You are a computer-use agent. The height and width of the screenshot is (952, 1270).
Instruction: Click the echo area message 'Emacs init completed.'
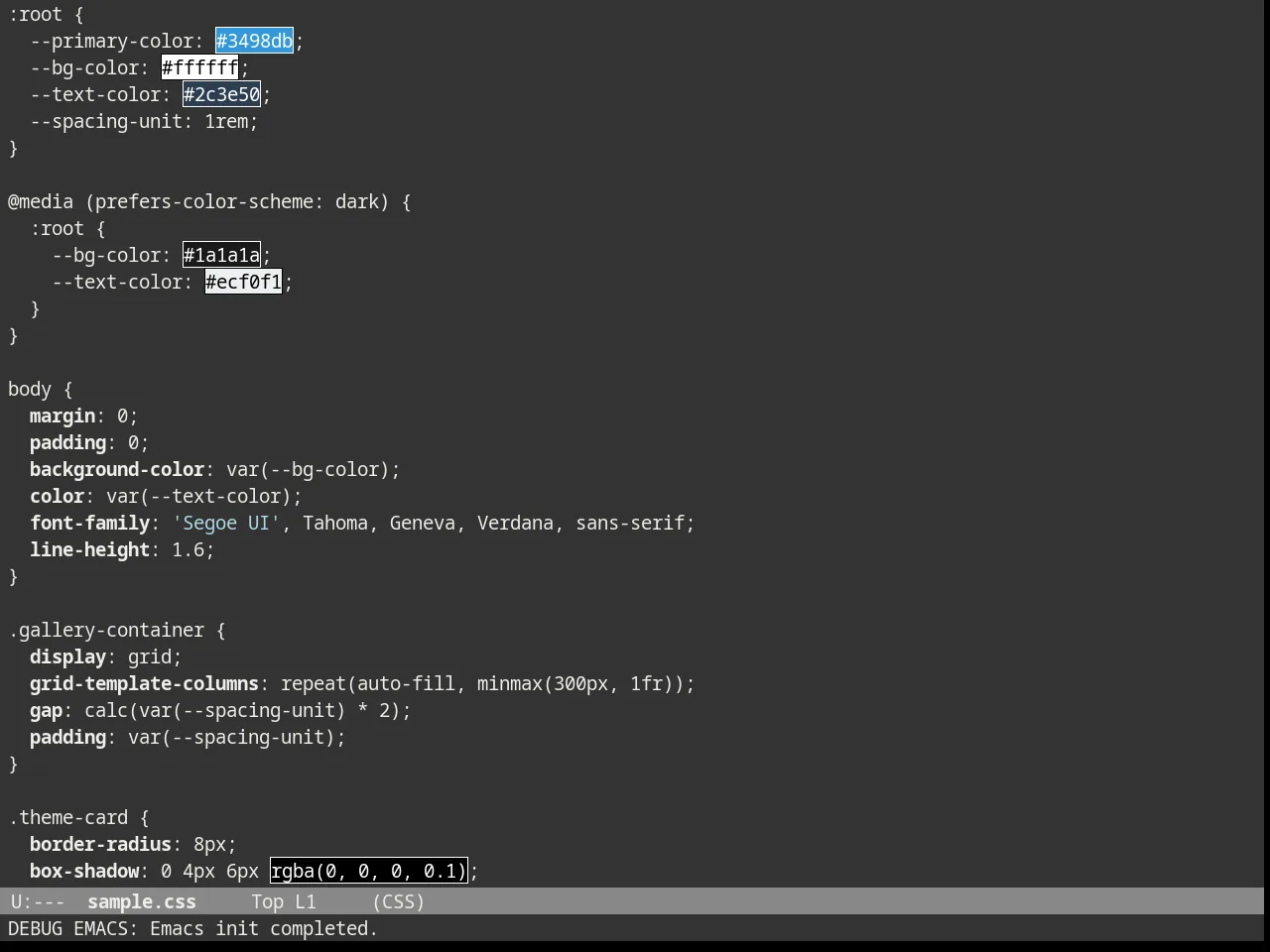[x=264, y=928]
